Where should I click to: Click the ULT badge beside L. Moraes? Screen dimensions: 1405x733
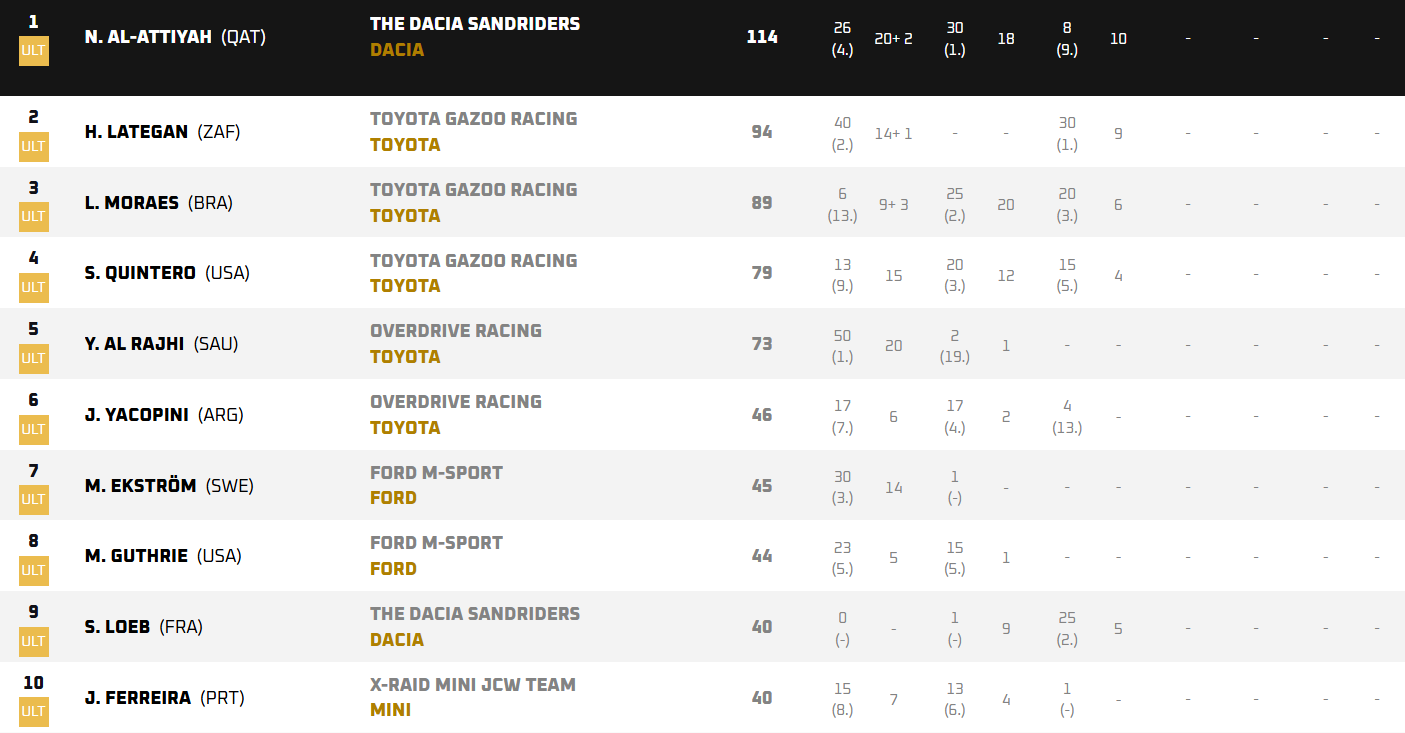[33, 216]
